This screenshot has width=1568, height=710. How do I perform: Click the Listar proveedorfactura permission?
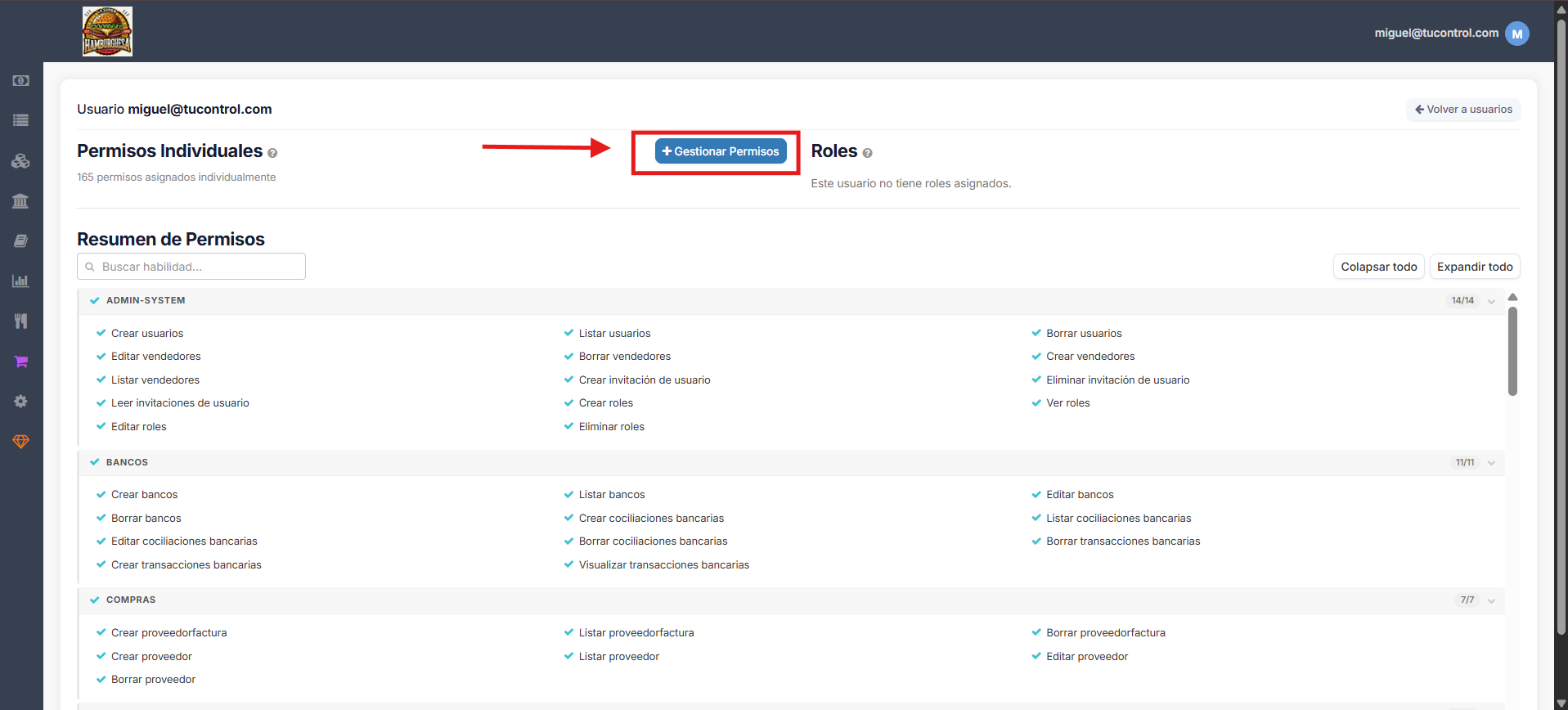pos(636,632)
